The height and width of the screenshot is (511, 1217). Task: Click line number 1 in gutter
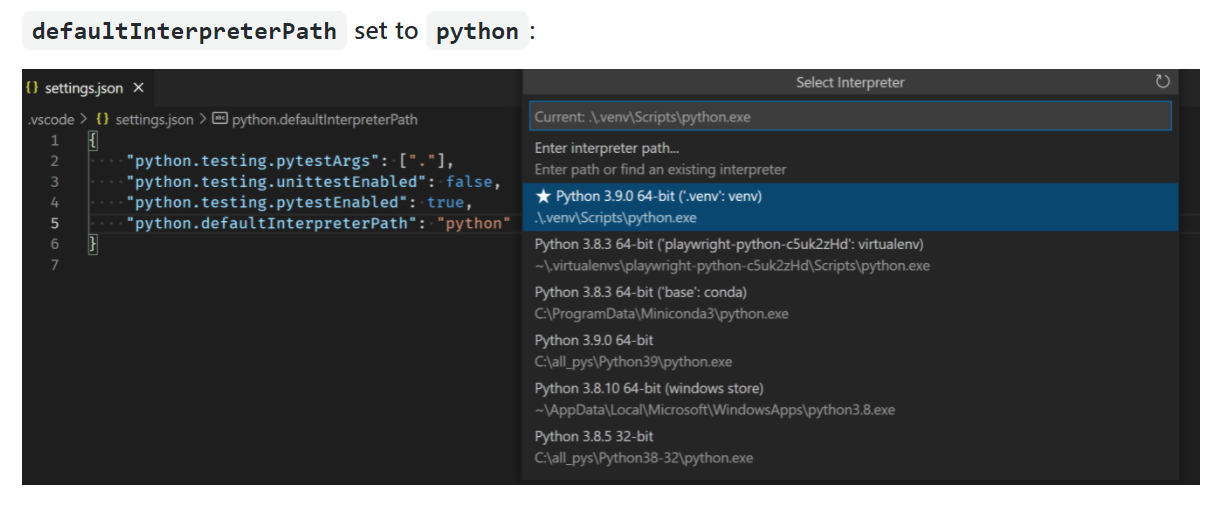pos(55,140)
